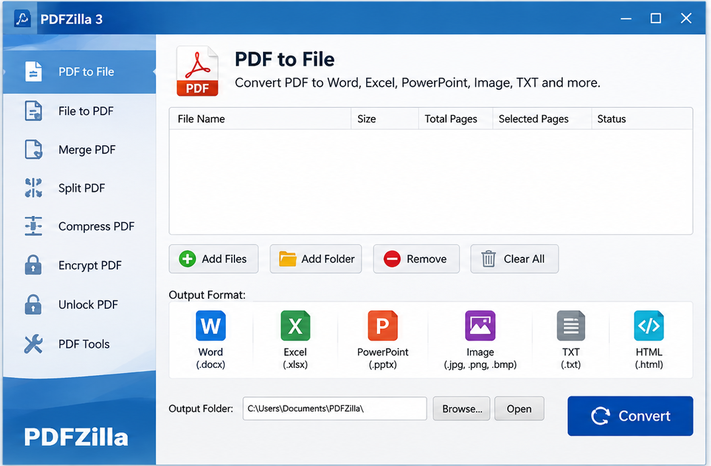Switch to File to PDF mode

coord(79,111)
